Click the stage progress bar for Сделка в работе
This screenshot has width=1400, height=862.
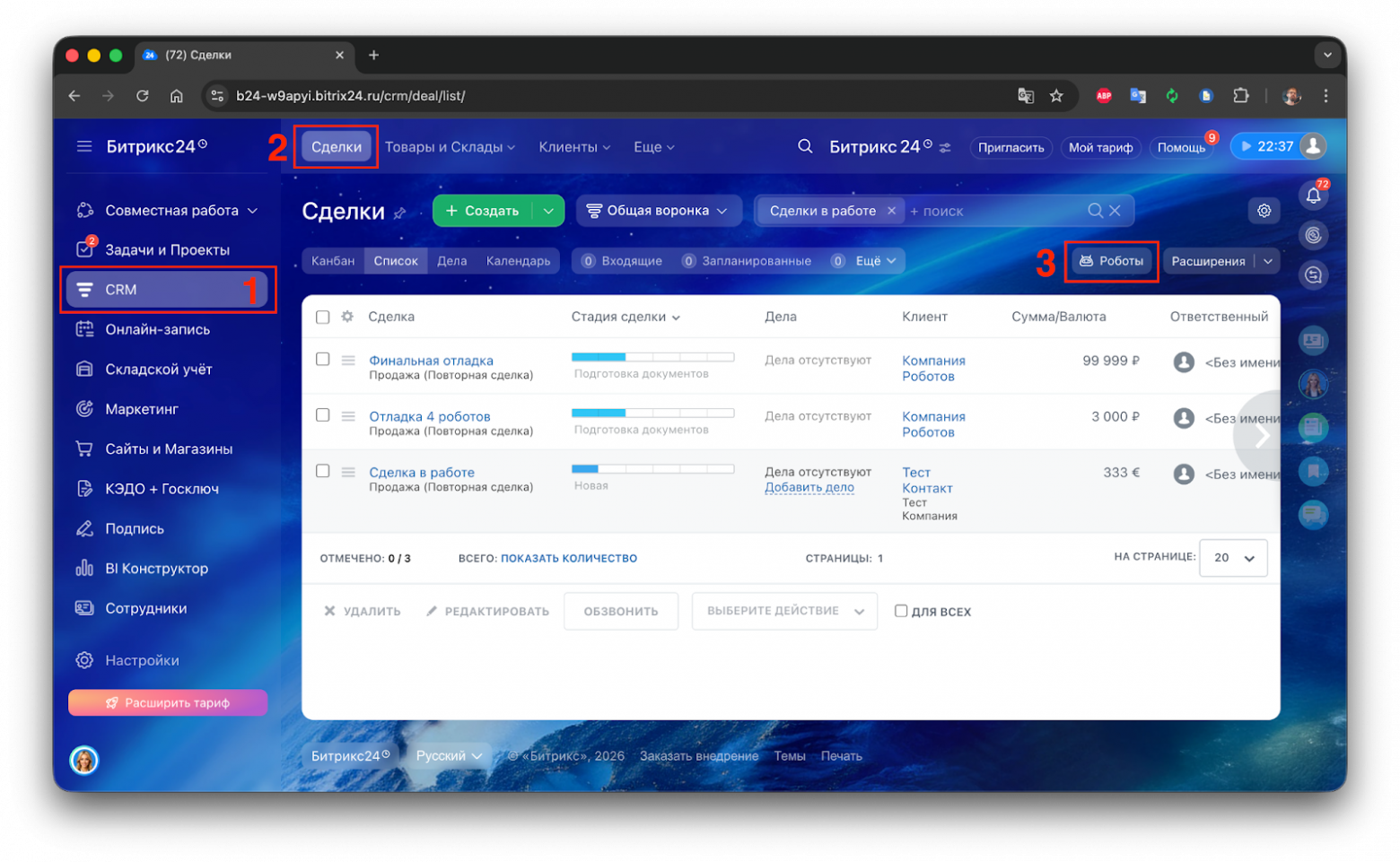click(x=652, y=468)
